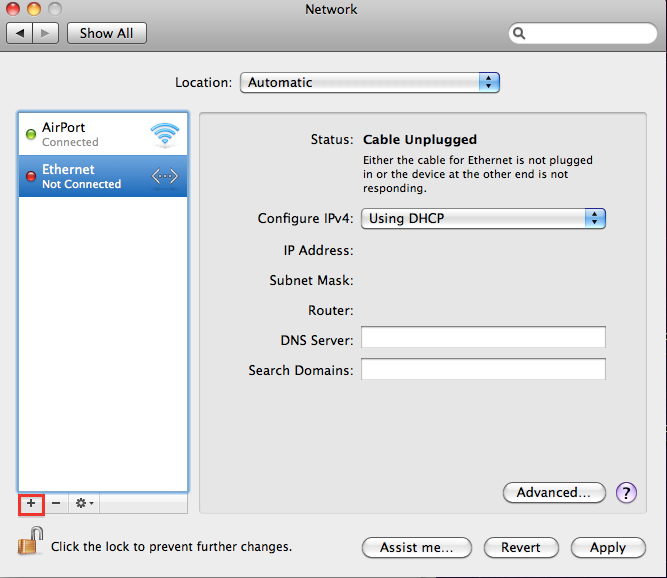Open the Advanced settings
Image resolution: width=667 pixels, height=578 pixels.
click(x=554, y=492)
